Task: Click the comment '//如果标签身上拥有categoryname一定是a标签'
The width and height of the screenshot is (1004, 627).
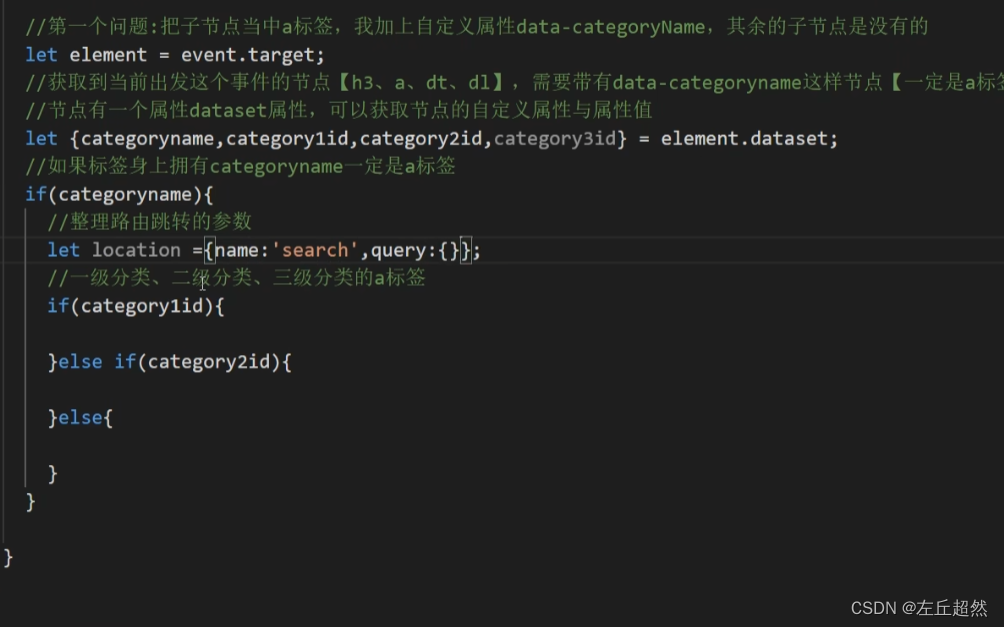Action: [x=240, y=167]
